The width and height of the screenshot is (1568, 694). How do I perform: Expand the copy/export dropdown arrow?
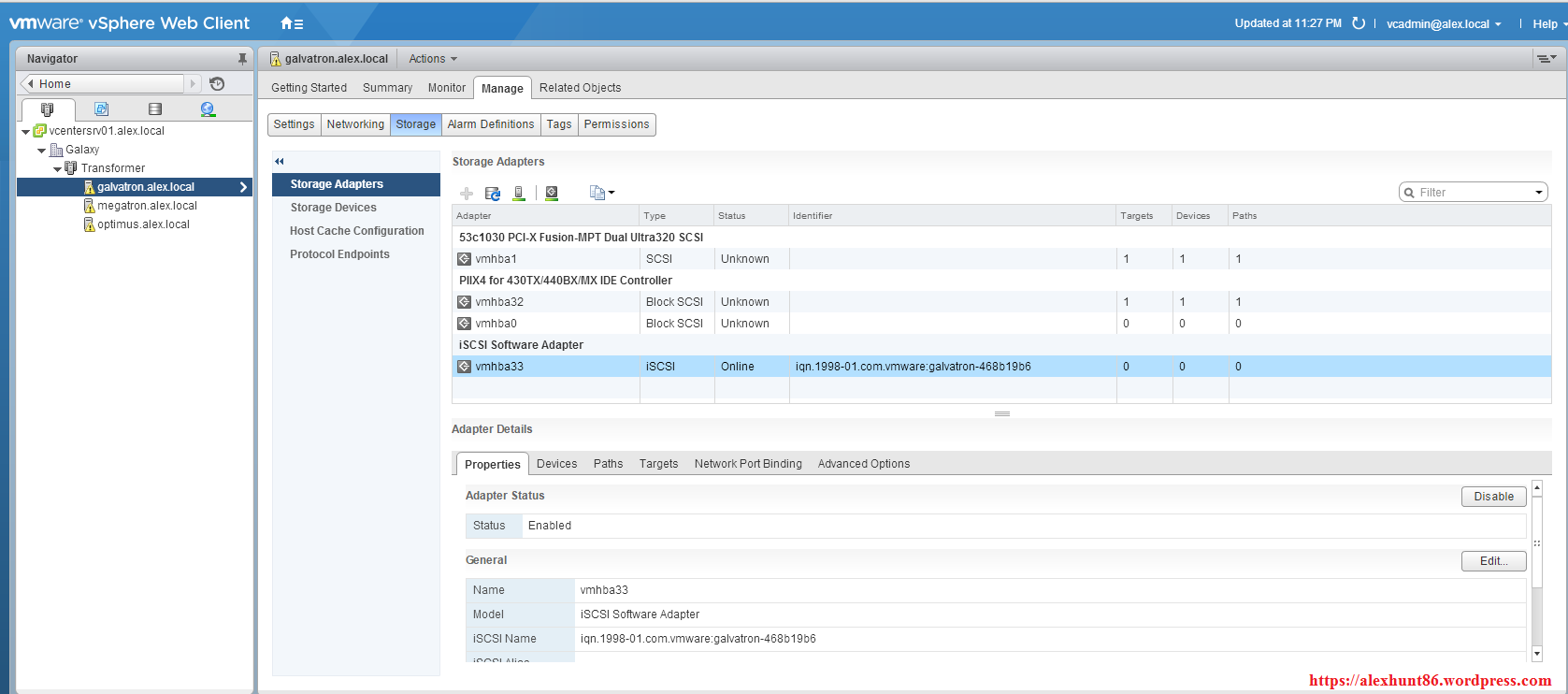[611, 194]
